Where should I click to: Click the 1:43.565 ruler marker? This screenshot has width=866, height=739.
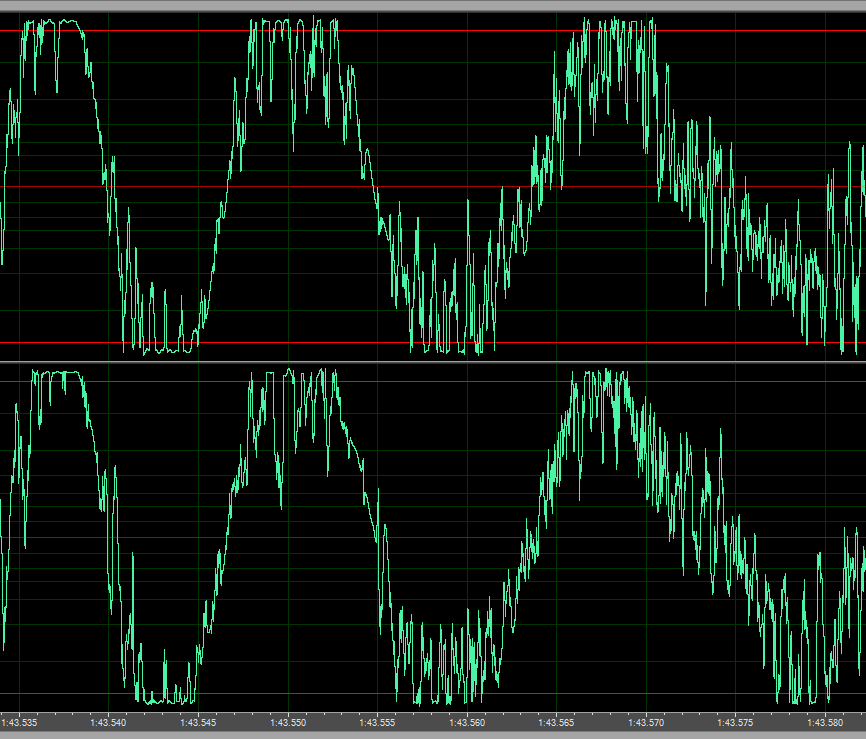coord(557,721)
